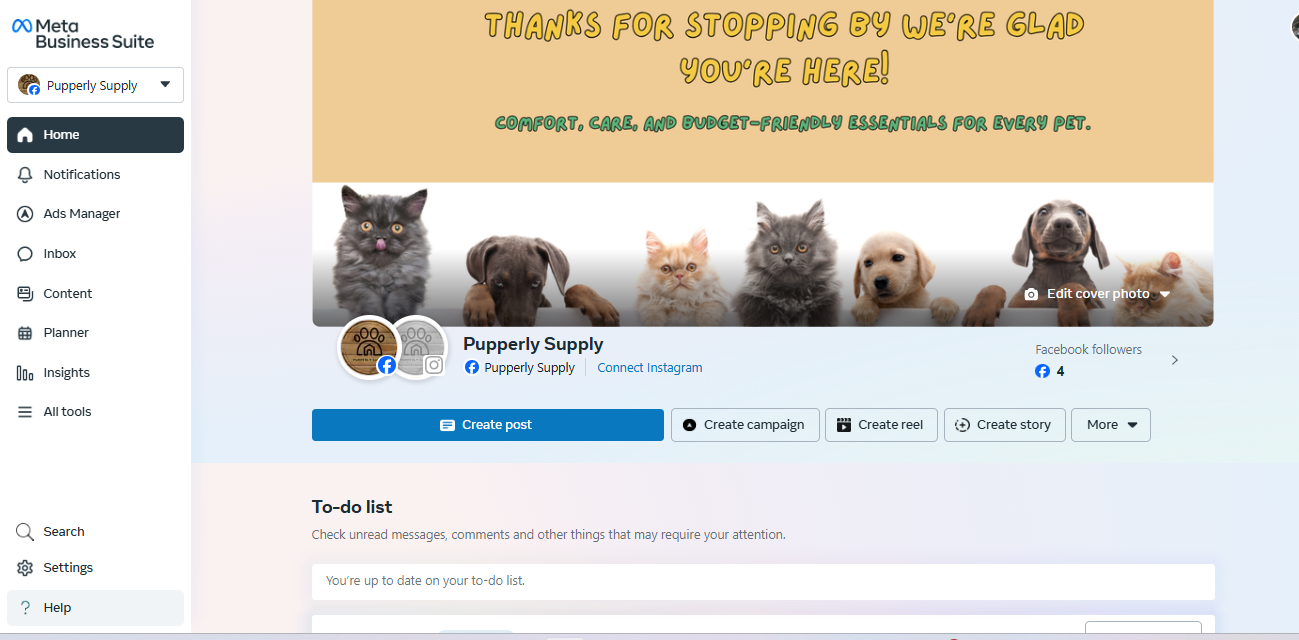Open Settings gear in sidebar
This screenshot has width=1299, height=640.
coord(25,568)
